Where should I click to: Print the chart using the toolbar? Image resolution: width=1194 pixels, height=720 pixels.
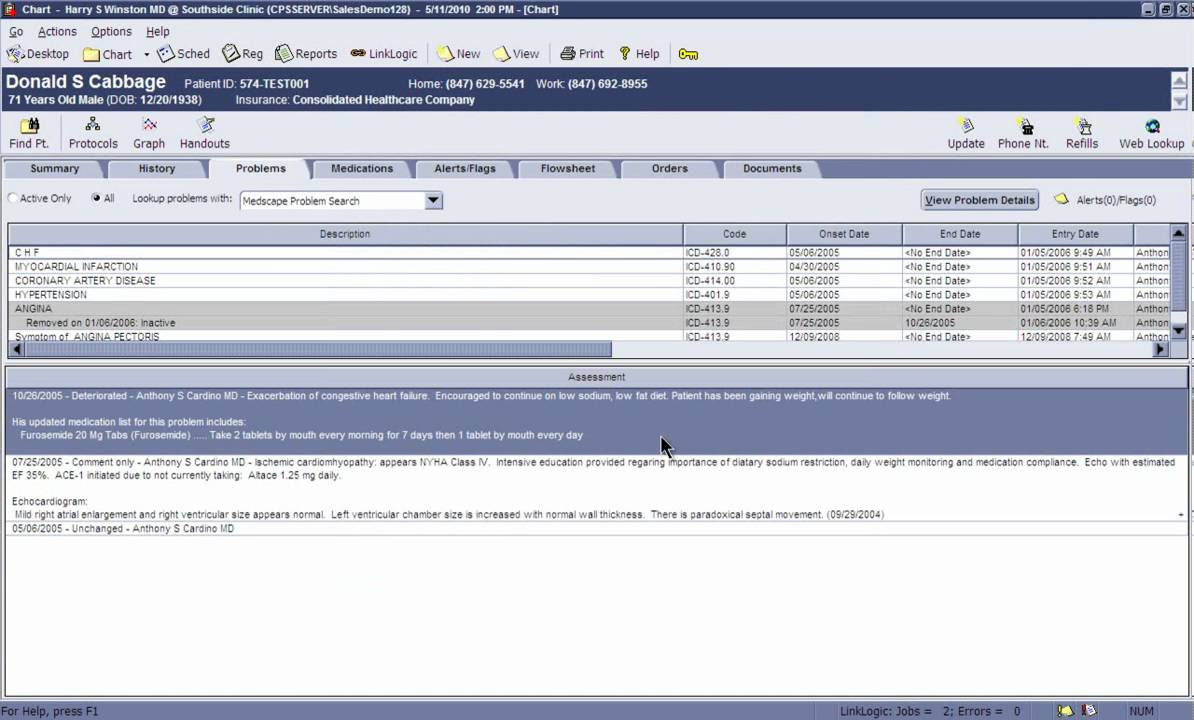582,54
